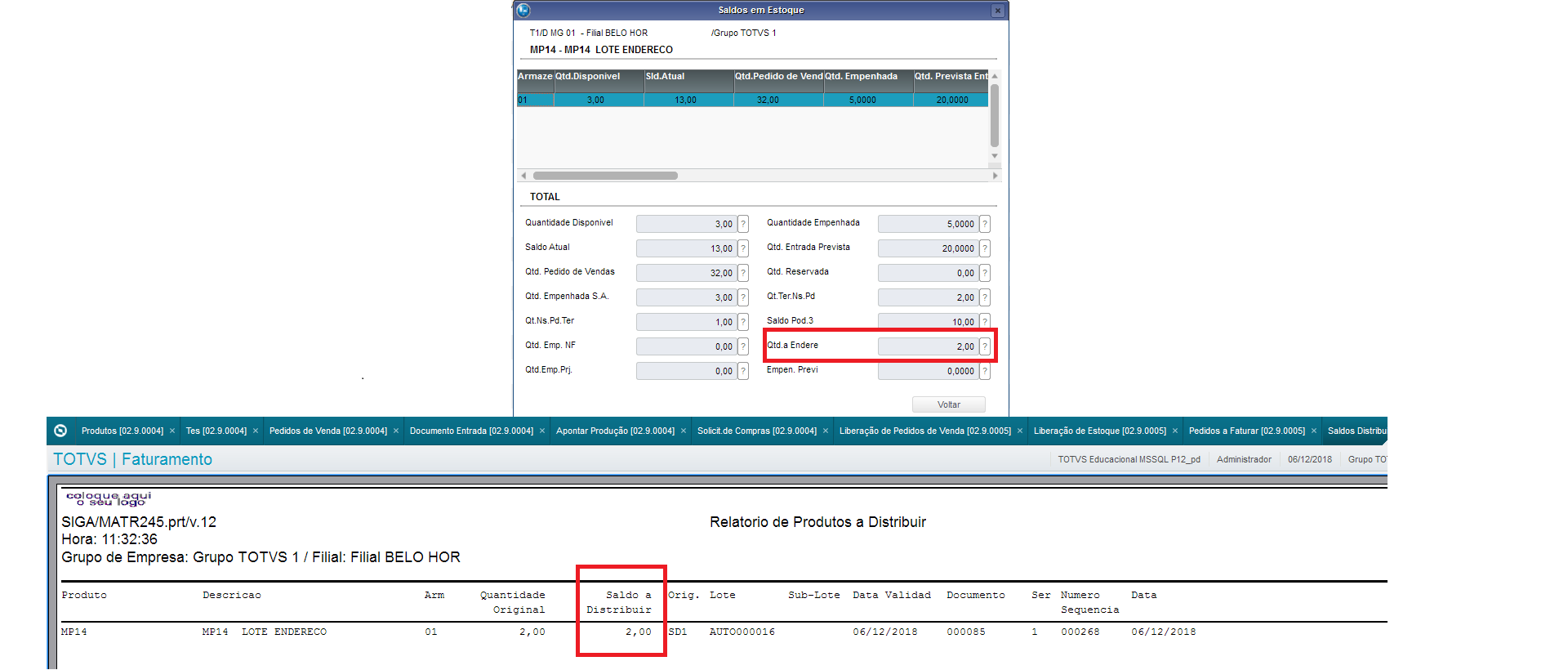The width and height of the screenshot is (1568, 670).
Task: Close the Pedidos de Venda tab
Action: [x=396, y=431]
